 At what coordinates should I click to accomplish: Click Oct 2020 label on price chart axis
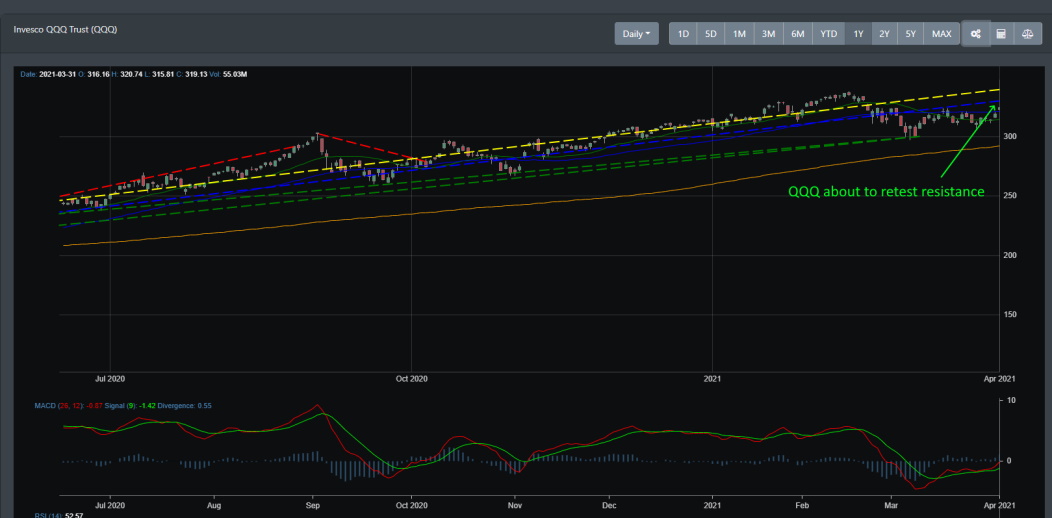click(x=411, y=379)
